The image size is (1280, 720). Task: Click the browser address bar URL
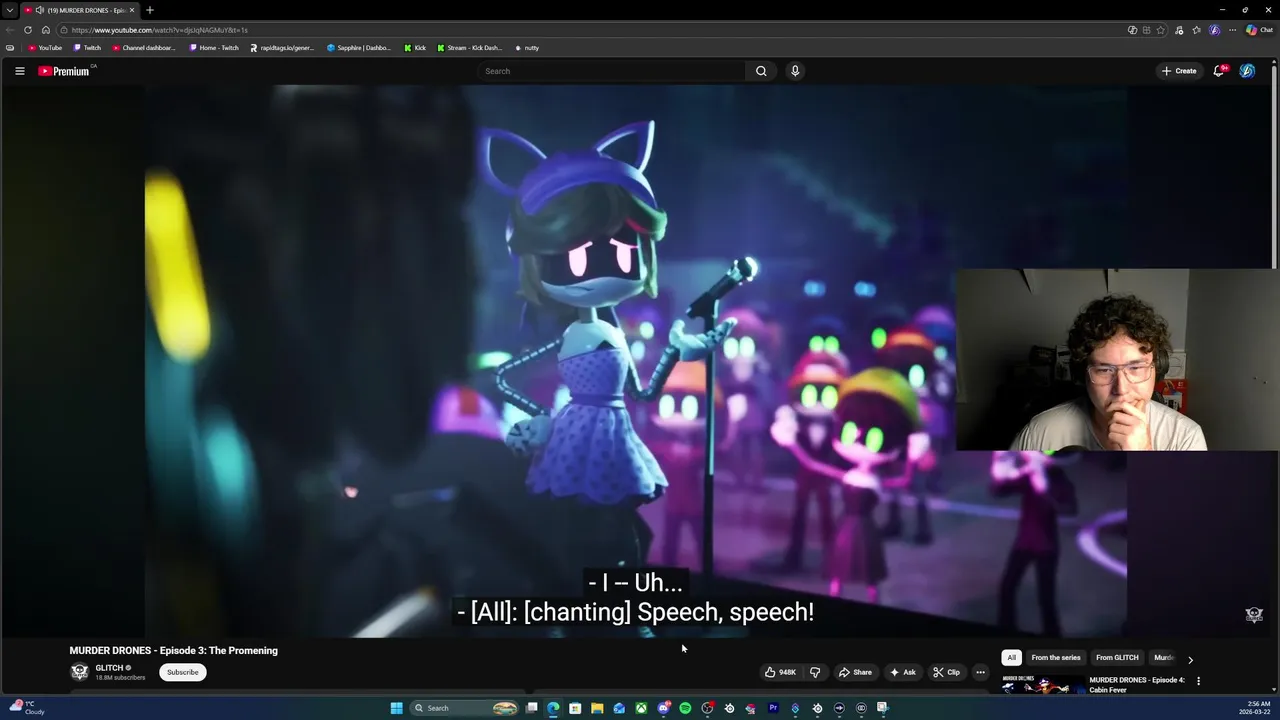tap(160, 30)
